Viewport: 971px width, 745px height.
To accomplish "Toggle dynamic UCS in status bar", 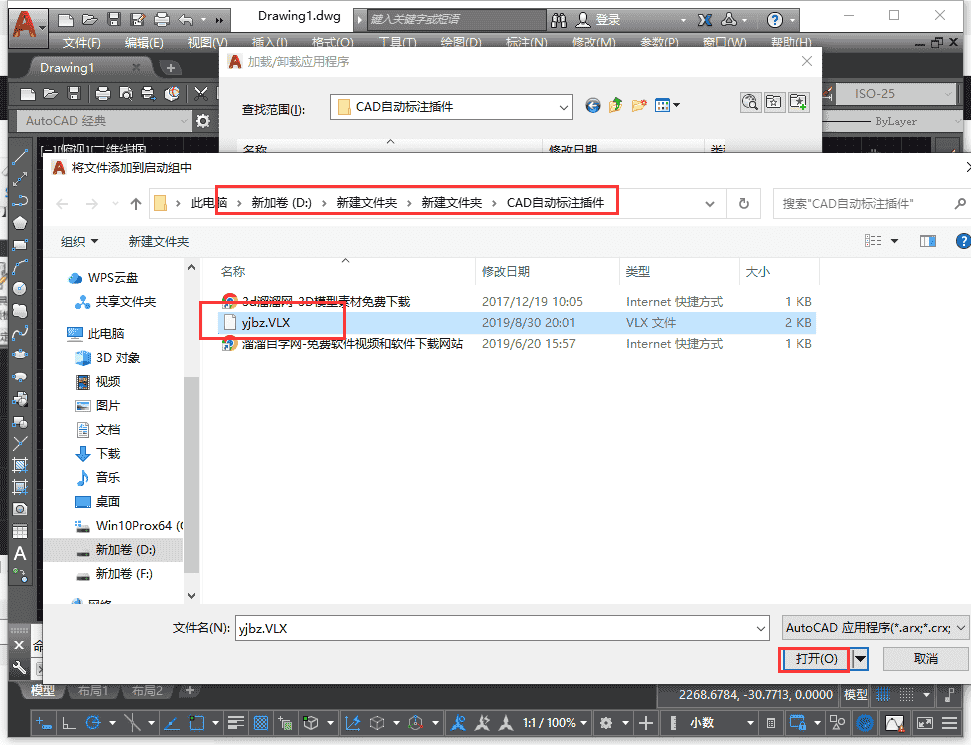I will pos(352,723).
